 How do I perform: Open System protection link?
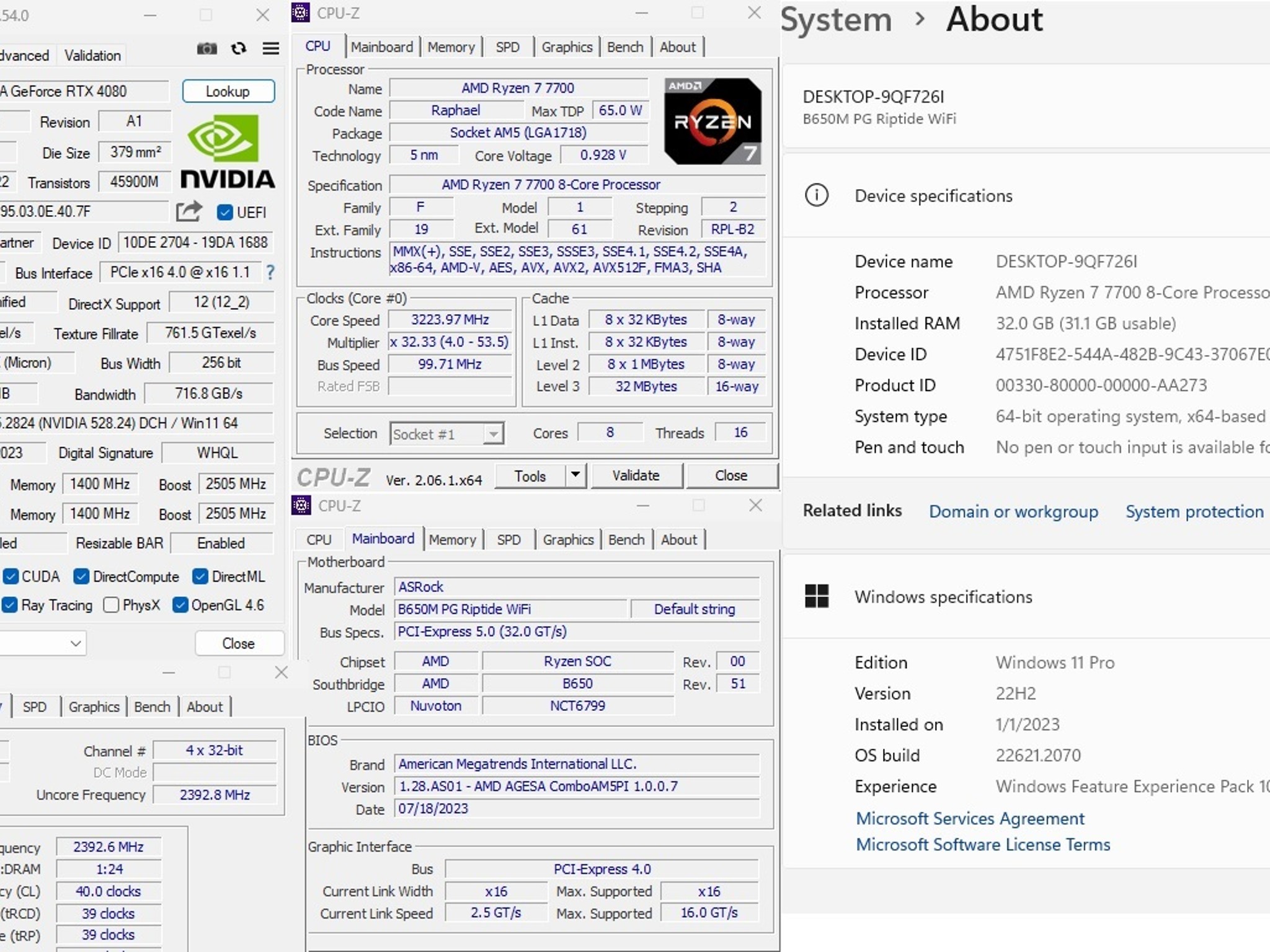pyautogui.click(x=1194, y=511)
